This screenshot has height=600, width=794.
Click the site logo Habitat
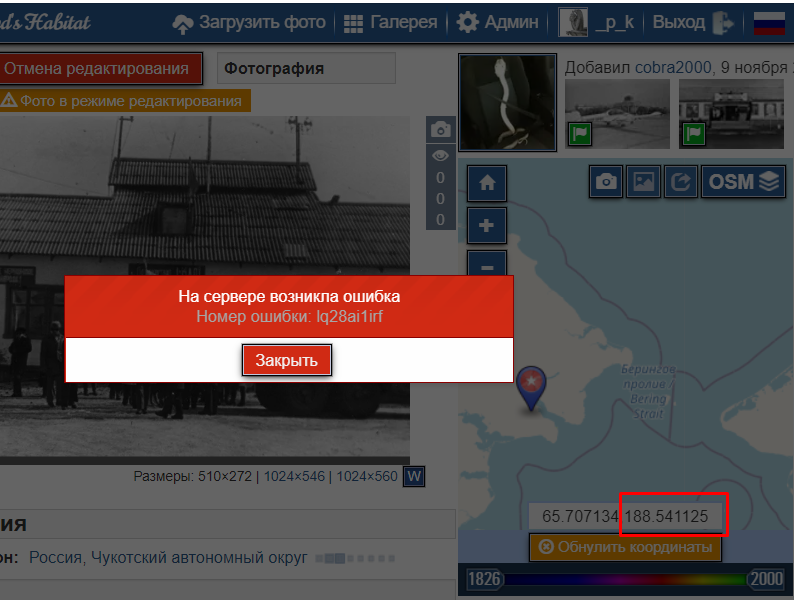(45, 22)
